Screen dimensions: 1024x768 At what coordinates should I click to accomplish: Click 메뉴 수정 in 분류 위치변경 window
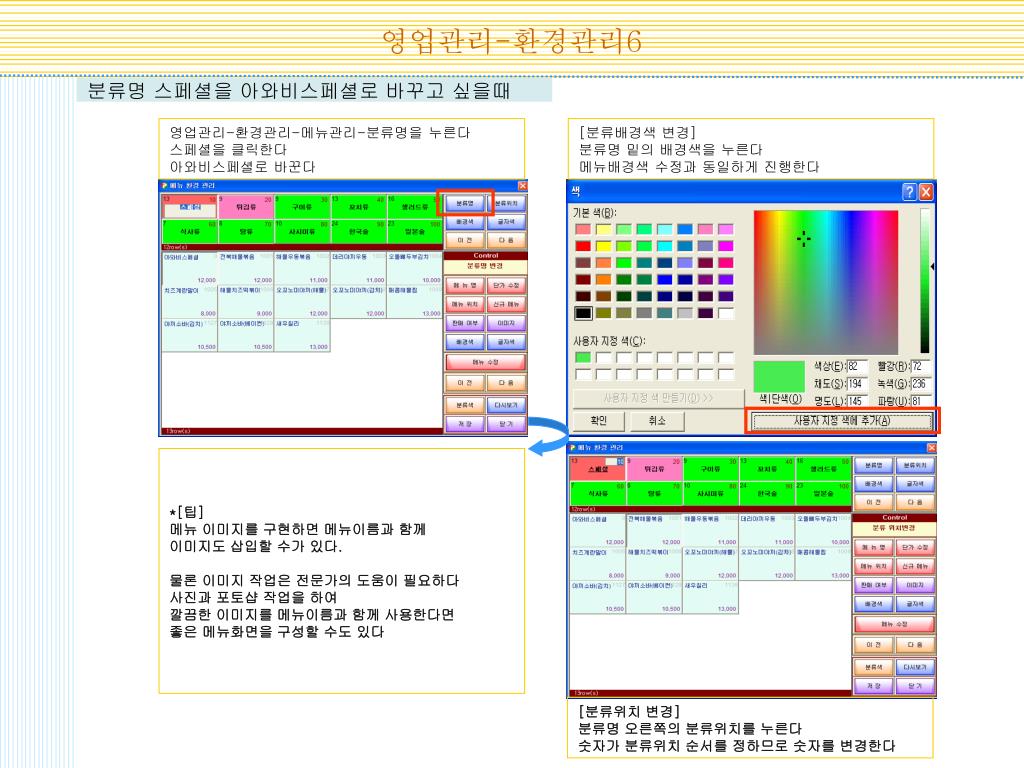point(894,624)
